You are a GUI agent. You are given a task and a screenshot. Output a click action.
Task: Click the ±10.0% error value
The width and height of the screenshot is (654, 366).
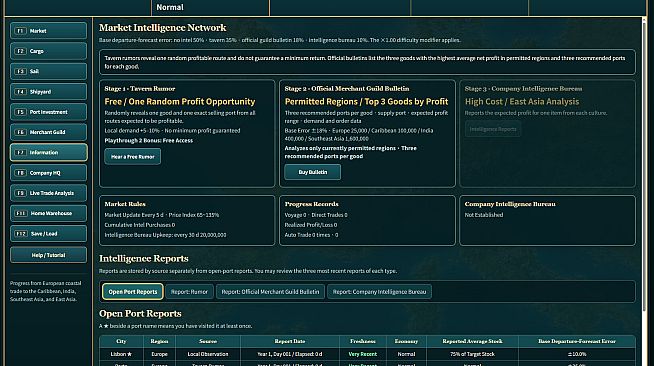tap(577, 354)
